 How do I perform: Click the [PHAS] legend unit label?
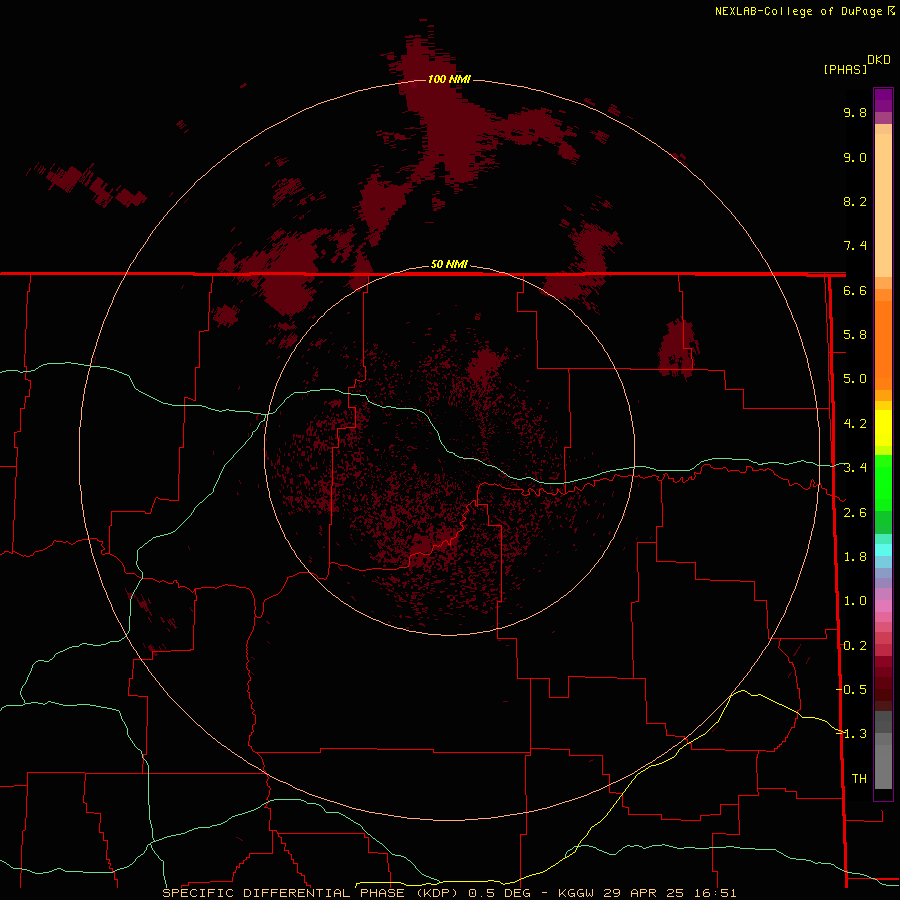point(845,69)
